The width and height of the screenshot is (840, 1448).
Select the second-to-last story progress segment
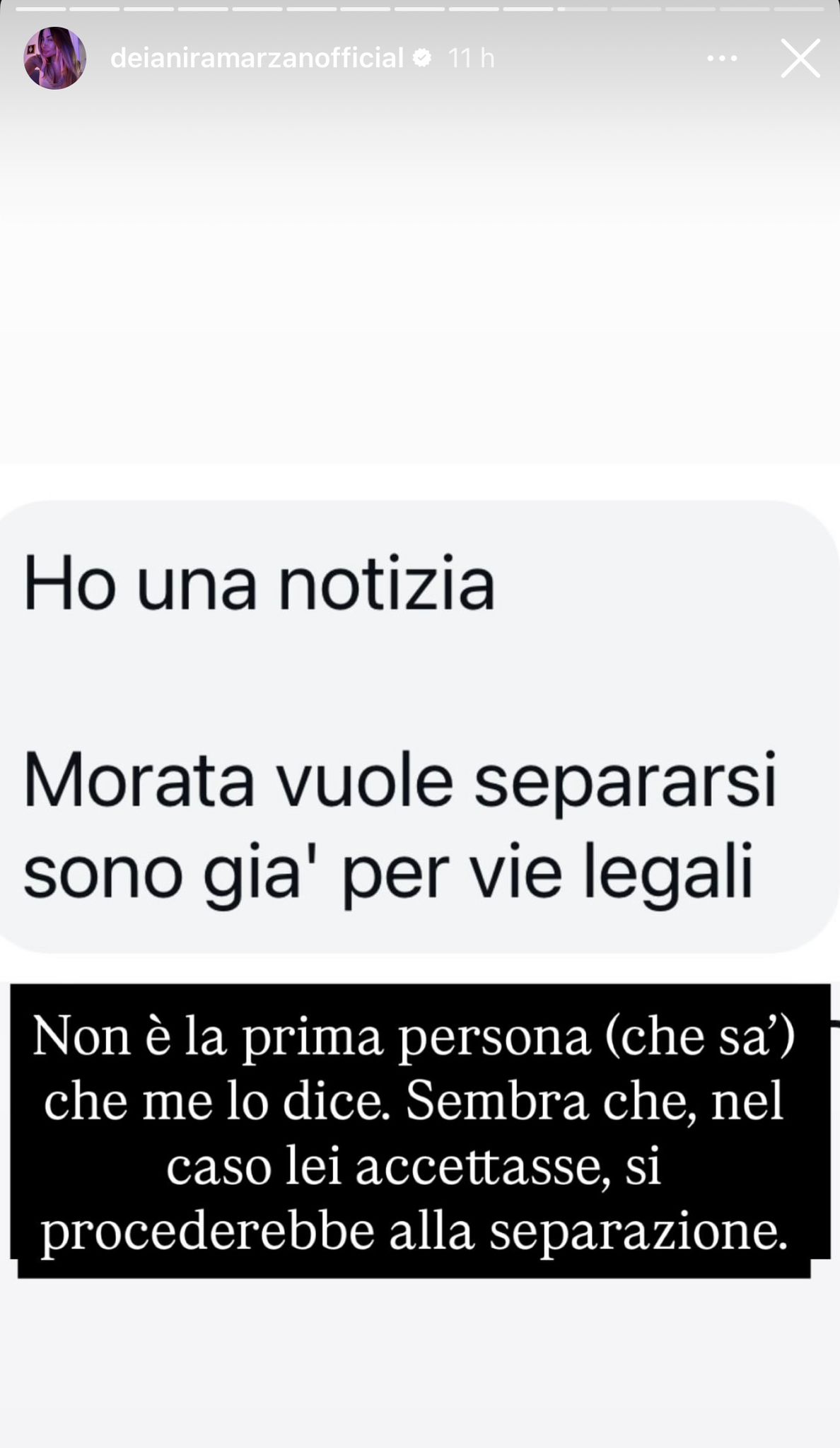(x=744, y=9)
